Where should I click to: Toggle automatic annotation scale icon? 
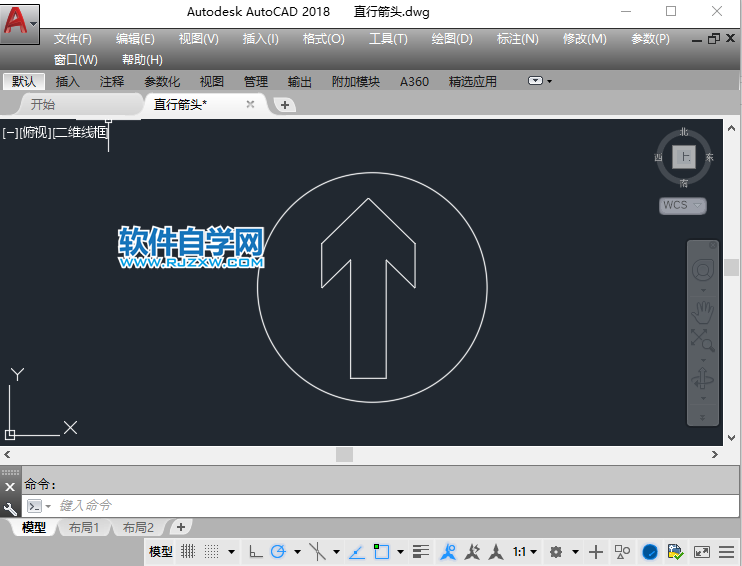(x=472, y=551)
